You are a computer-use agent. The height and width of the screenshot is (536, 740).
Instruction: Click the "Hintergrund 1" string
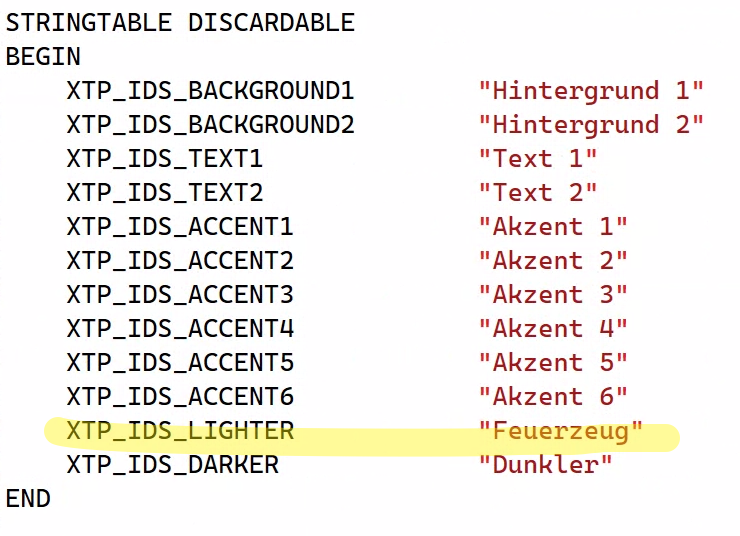click(x=591, y=90)
